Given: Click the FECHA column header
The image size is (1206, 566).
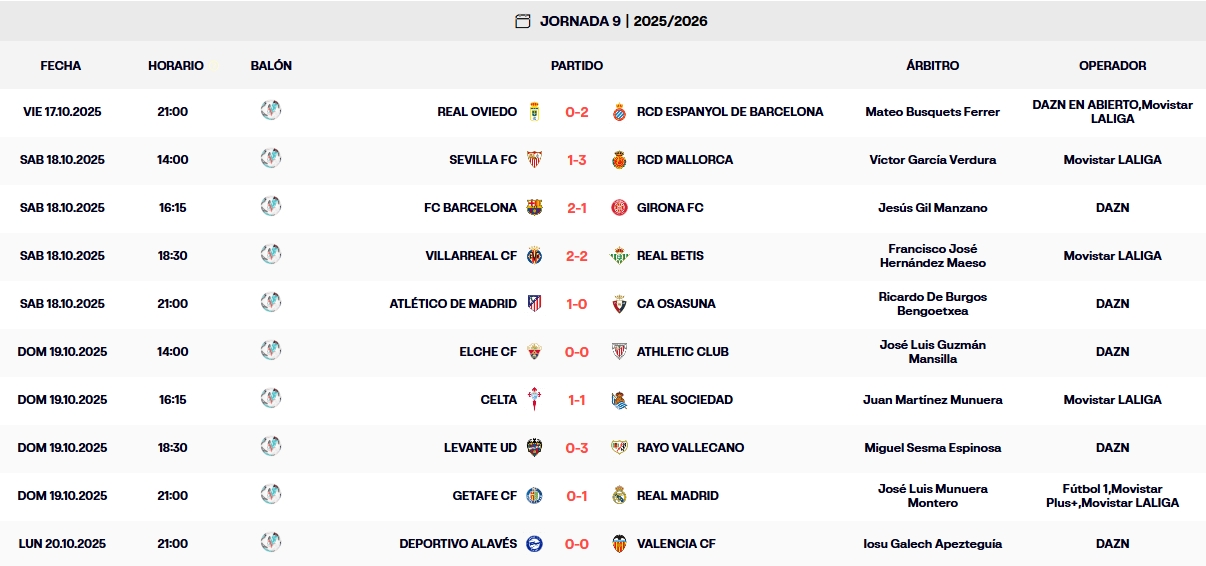Looking at the screenshot, I should (x=61, y=66).
